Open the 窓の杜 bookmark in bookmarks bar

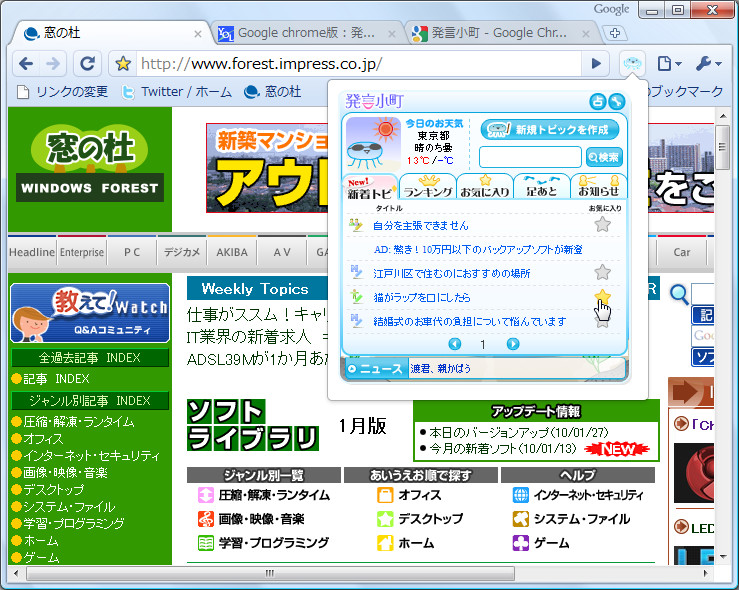click(273, 91)
